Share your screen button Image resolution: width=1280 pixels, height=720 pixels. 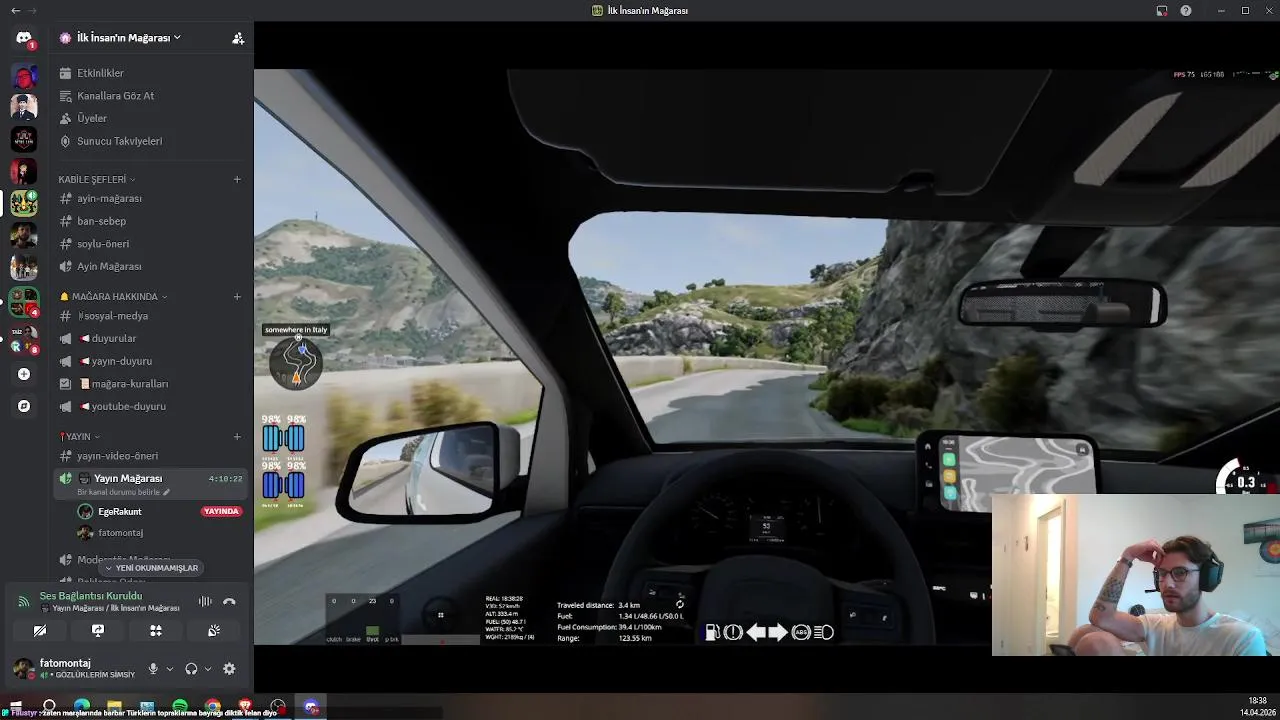(x=98, y=631)
